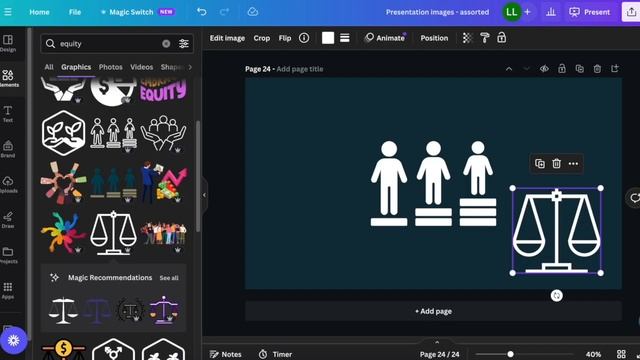Open border style lines option
Image resolution: width=640 pixels, height=360 pixels.
344,38
